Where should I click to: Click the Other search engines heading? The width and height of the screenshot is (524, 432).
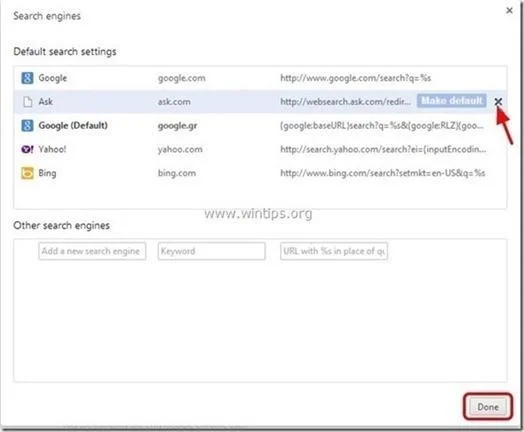tap(61, 226)
